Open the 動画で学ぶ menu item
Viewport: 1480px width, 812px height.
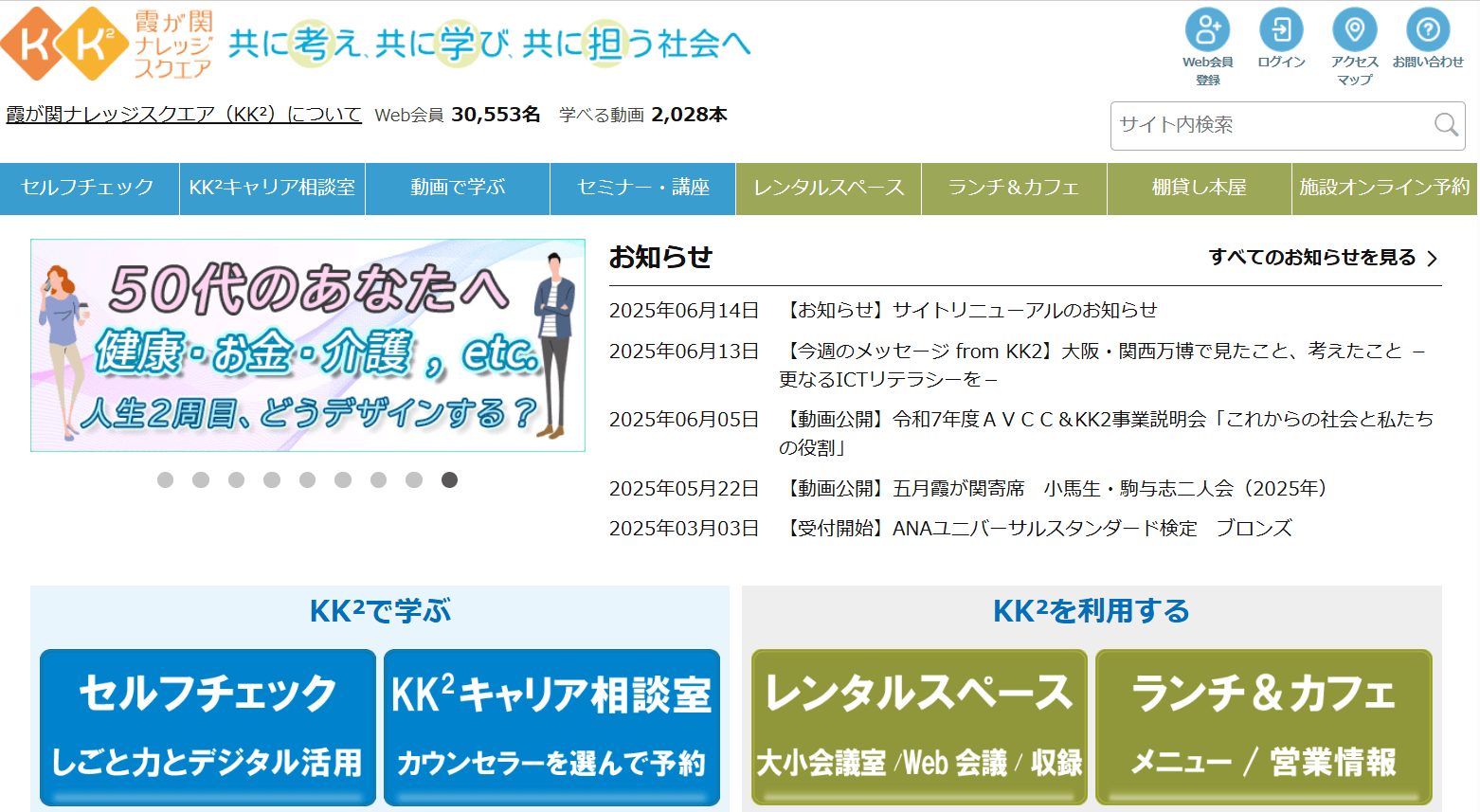pyautogui.click(x=458, y=188)
